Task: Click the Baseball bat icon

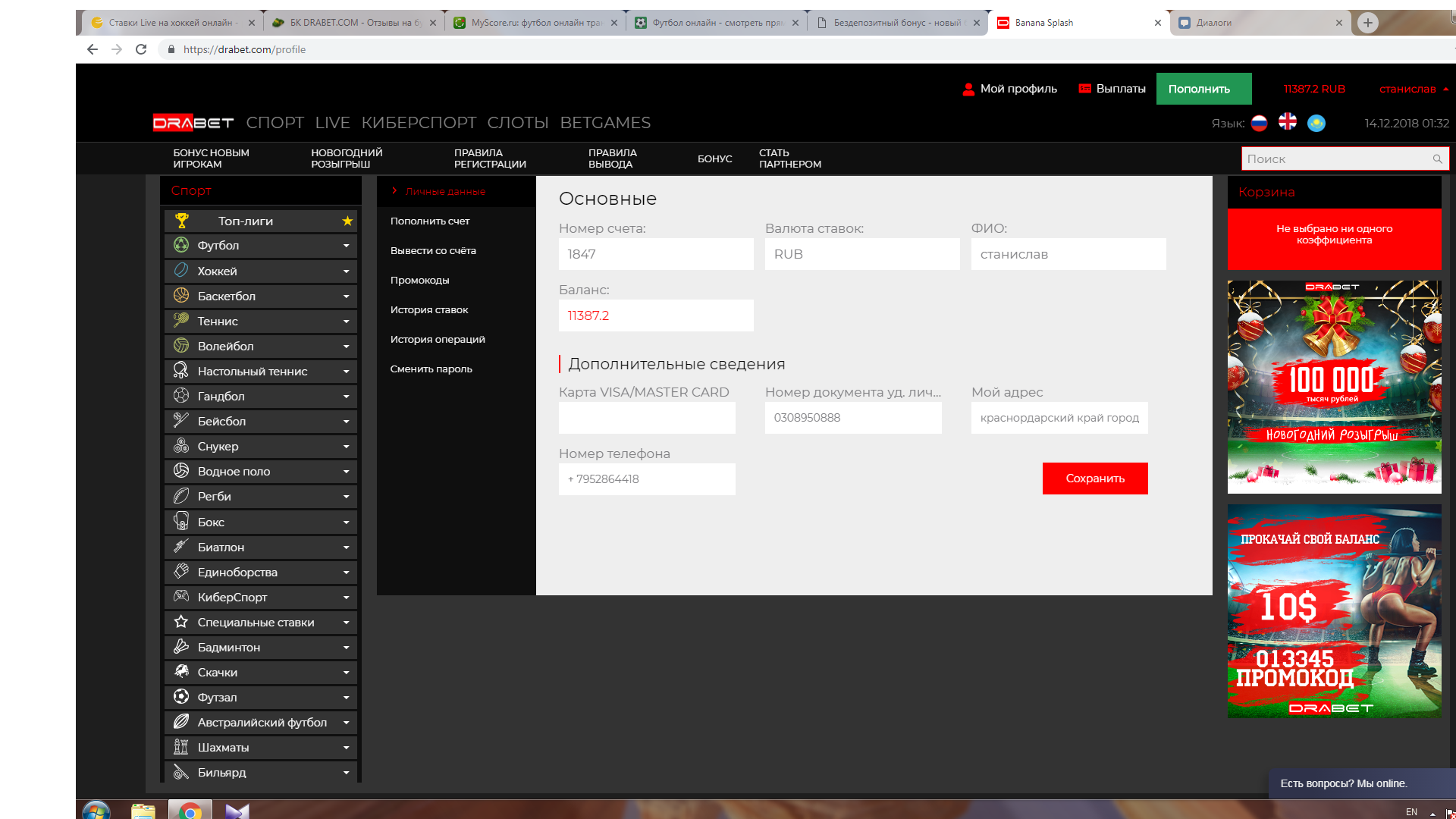Action: pyautogui.click(x=181, y=420)
